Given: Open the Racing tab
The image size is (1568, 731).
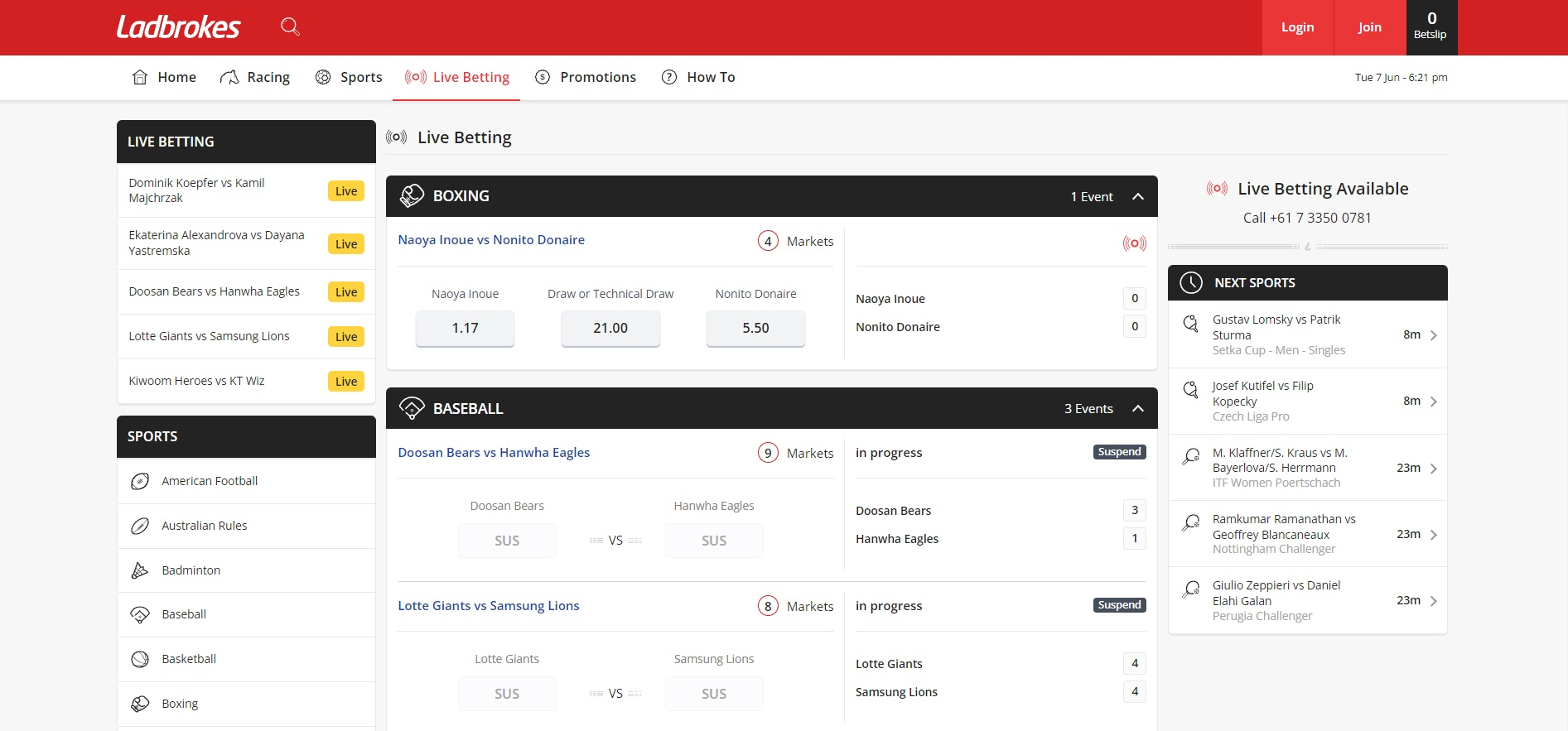Looking at the screenshot, I should click(x=255, y=77).
